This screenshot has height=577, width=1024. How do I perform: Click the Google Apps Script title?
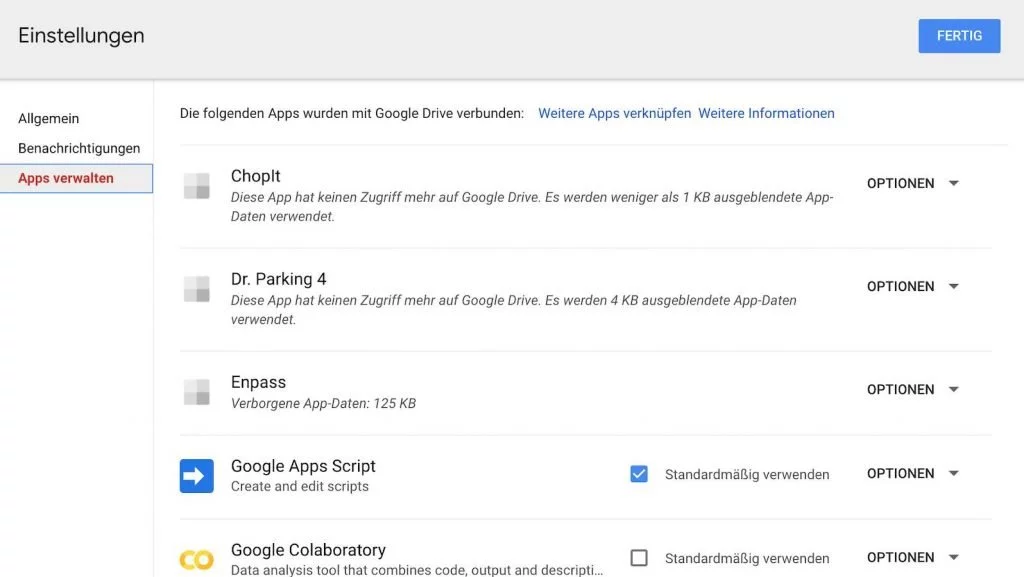coord(303,466)
